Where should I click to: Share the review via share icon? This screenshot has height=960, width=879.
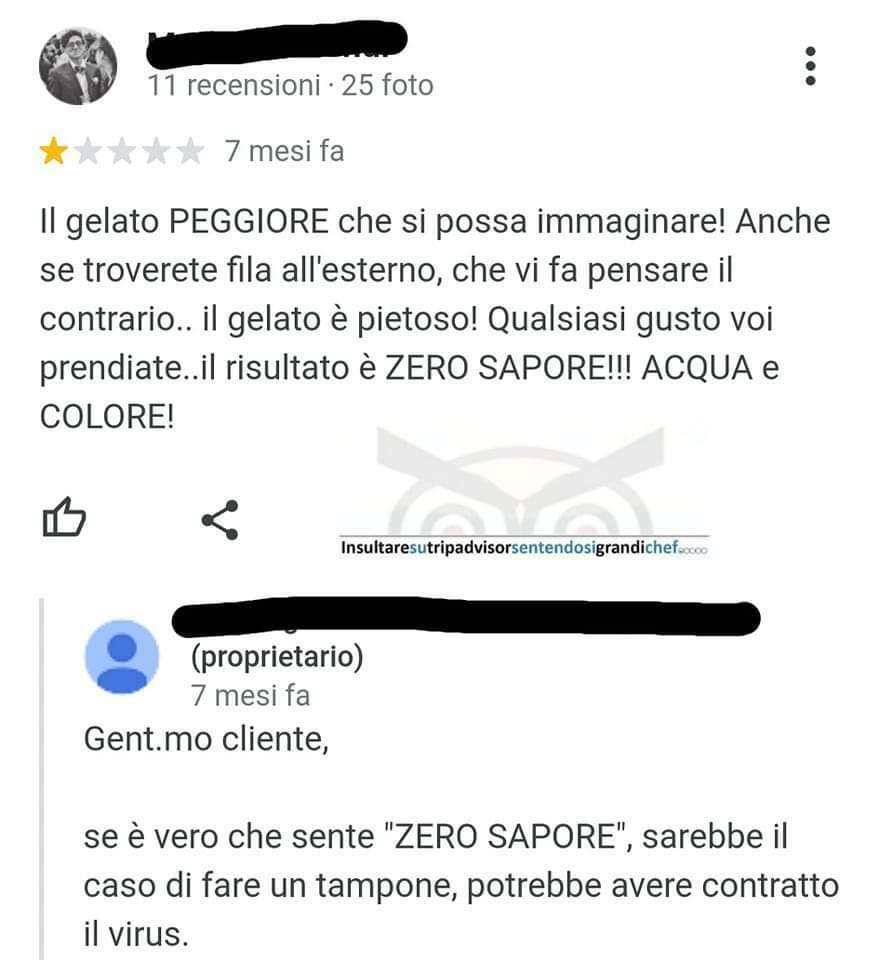click(x=220, y=520)
